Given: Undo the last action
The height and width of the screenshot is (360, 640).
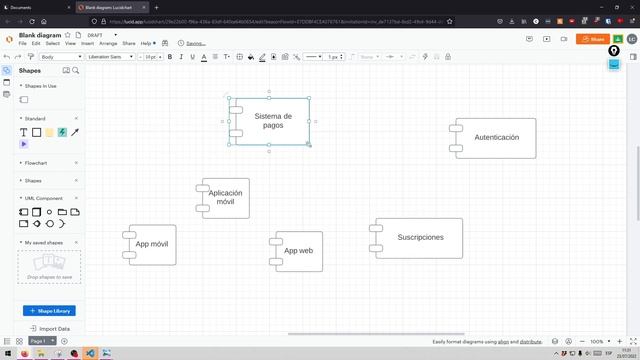Looking at the screenshot, I should coord(7,57).
